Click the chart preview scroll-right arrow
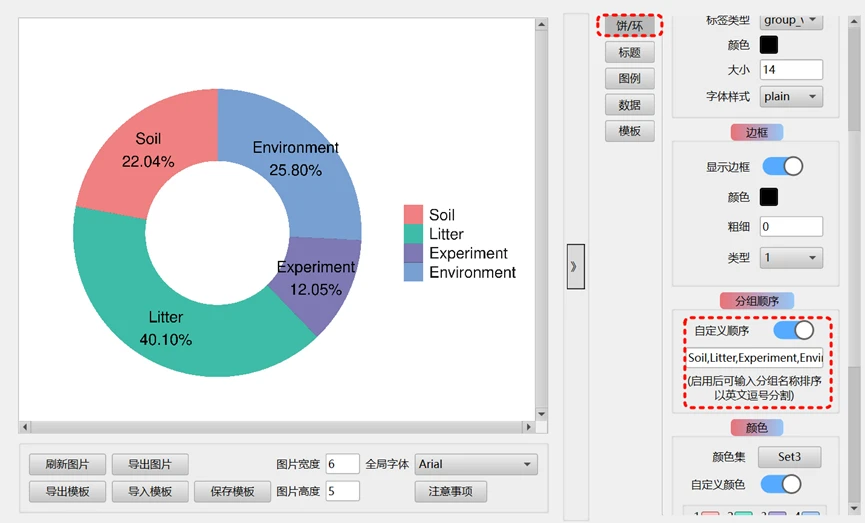 coord(528,427)
